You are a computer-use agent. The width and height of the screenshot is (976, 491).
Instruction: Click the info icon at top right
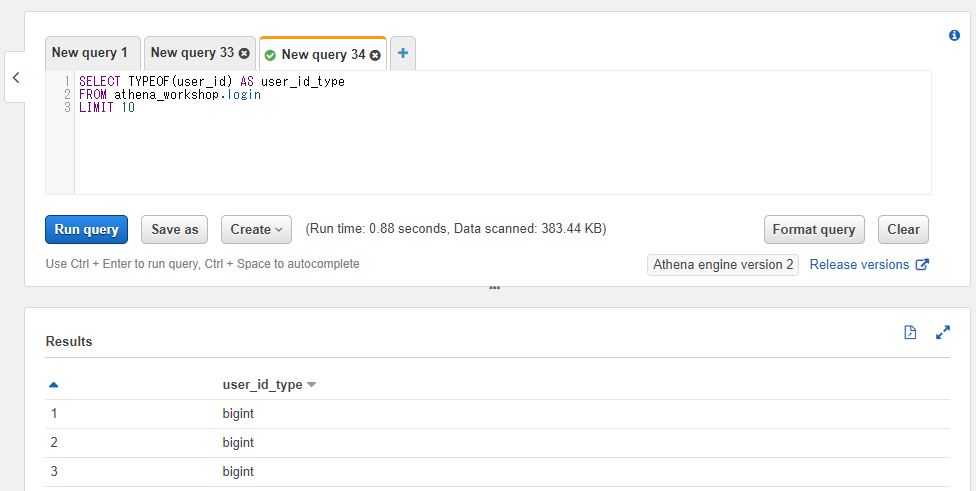click(x=954, y=35)
